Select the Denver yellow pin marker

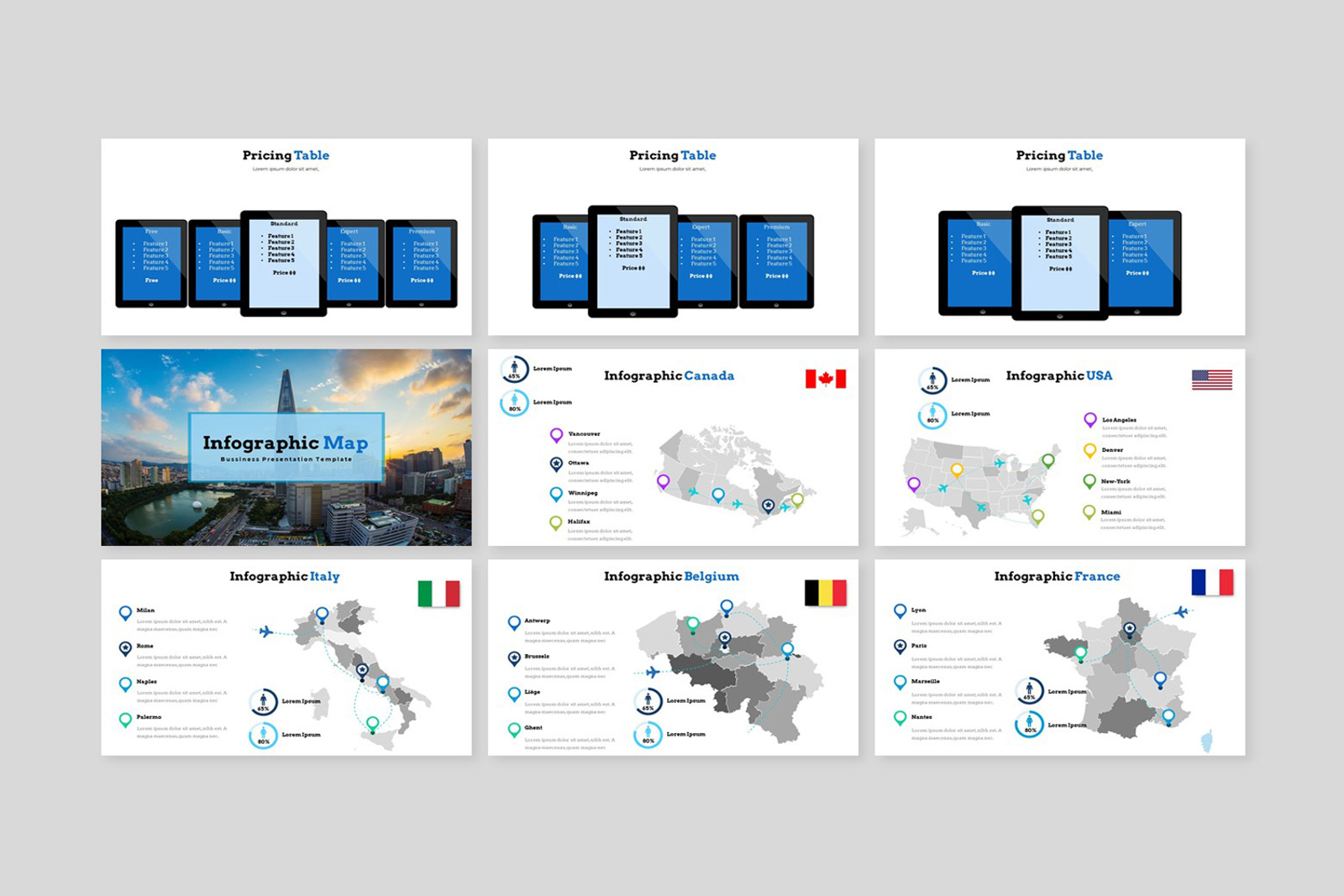click(1090, 450)
